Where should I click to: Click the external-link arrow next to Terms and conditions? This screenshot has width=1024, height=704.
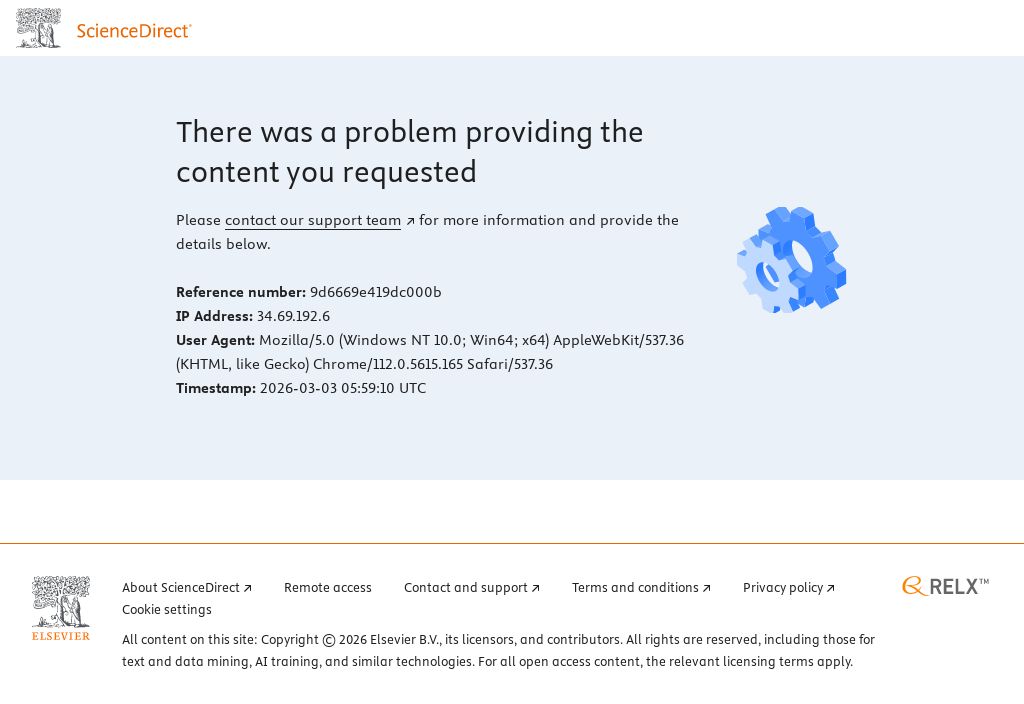coord(707,587)
